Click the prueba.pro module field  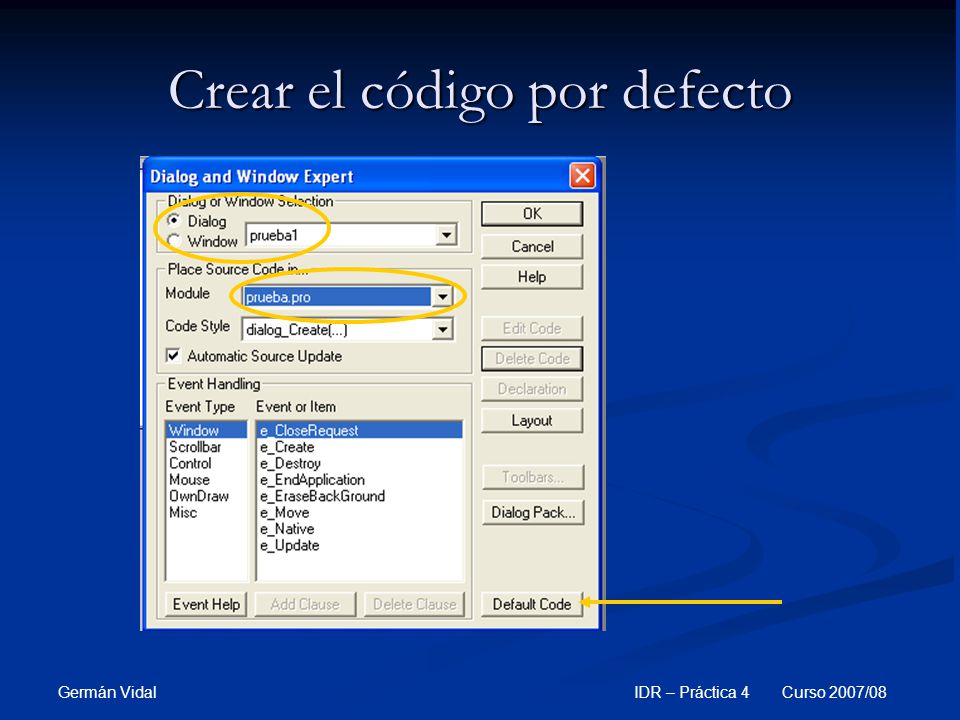click(337, 298)
